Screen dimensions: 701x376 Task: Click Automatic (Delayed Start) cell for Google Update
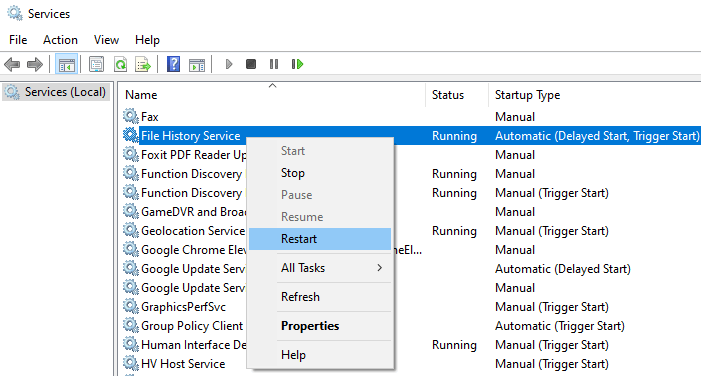(563, 269)
